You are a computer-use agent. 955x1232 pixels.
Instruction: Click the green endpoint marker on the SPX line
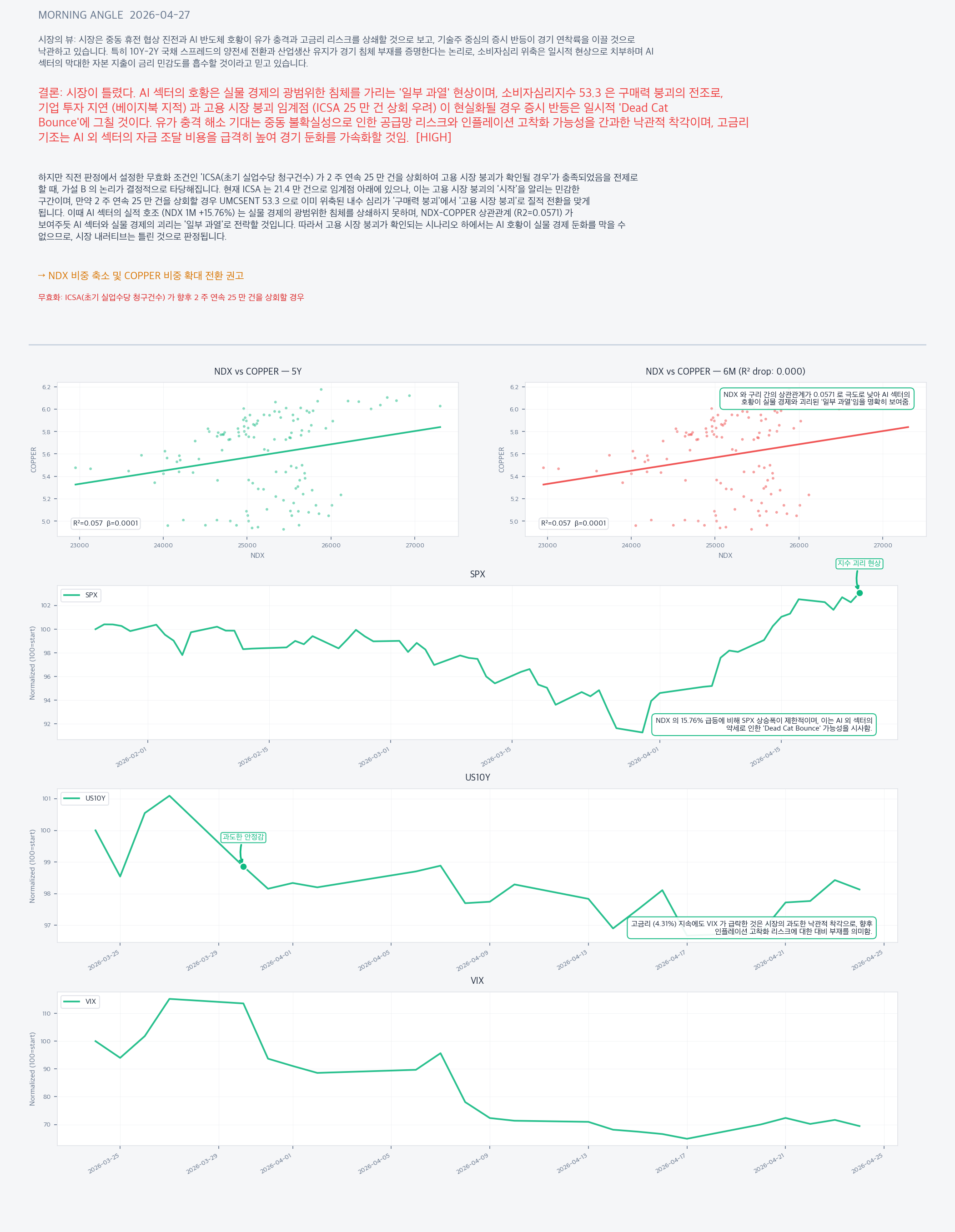[859, 593]
